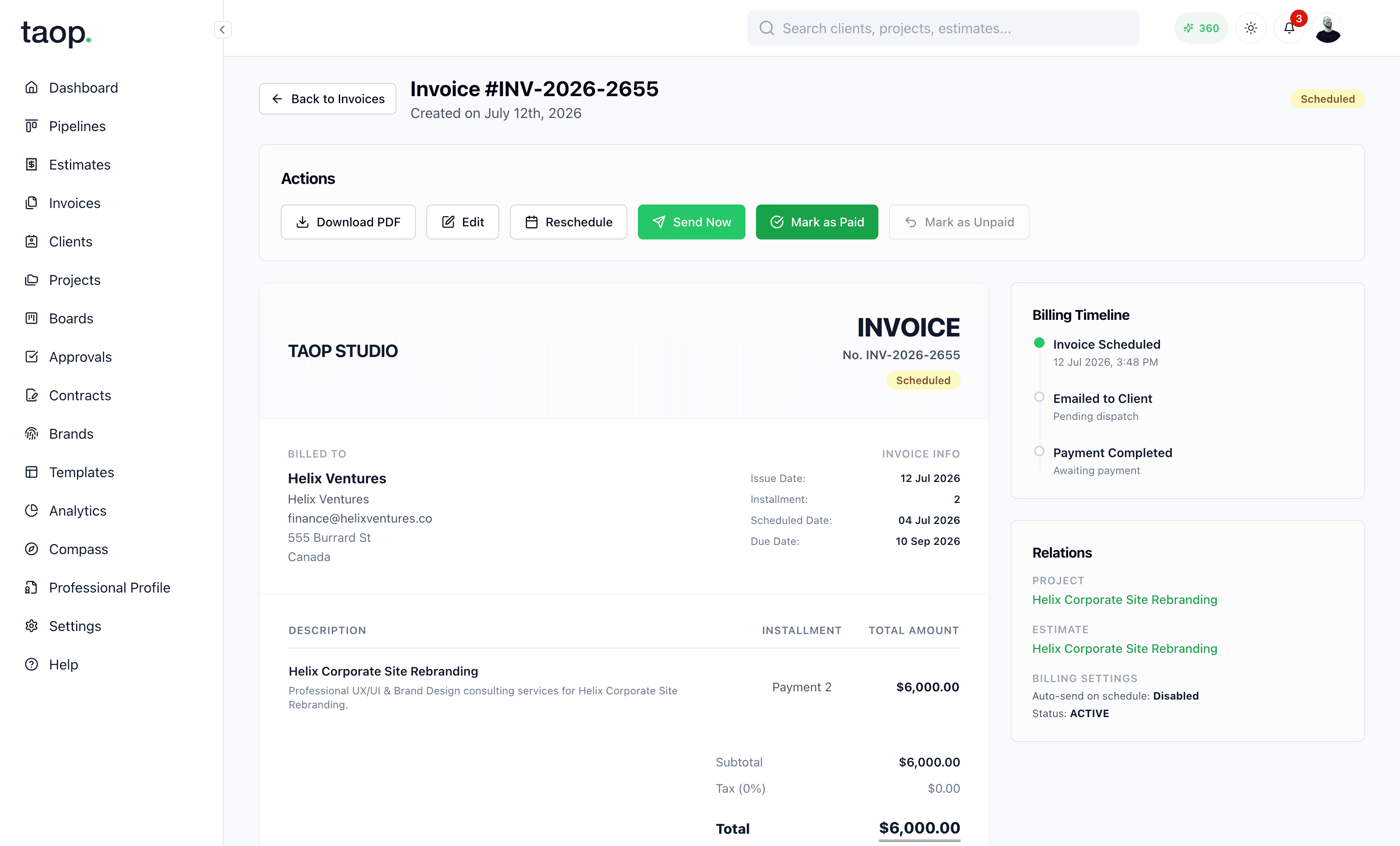Open the Settings menu item
The width and height of the screenshot is (1400, 846).
[x=75, y=626]
